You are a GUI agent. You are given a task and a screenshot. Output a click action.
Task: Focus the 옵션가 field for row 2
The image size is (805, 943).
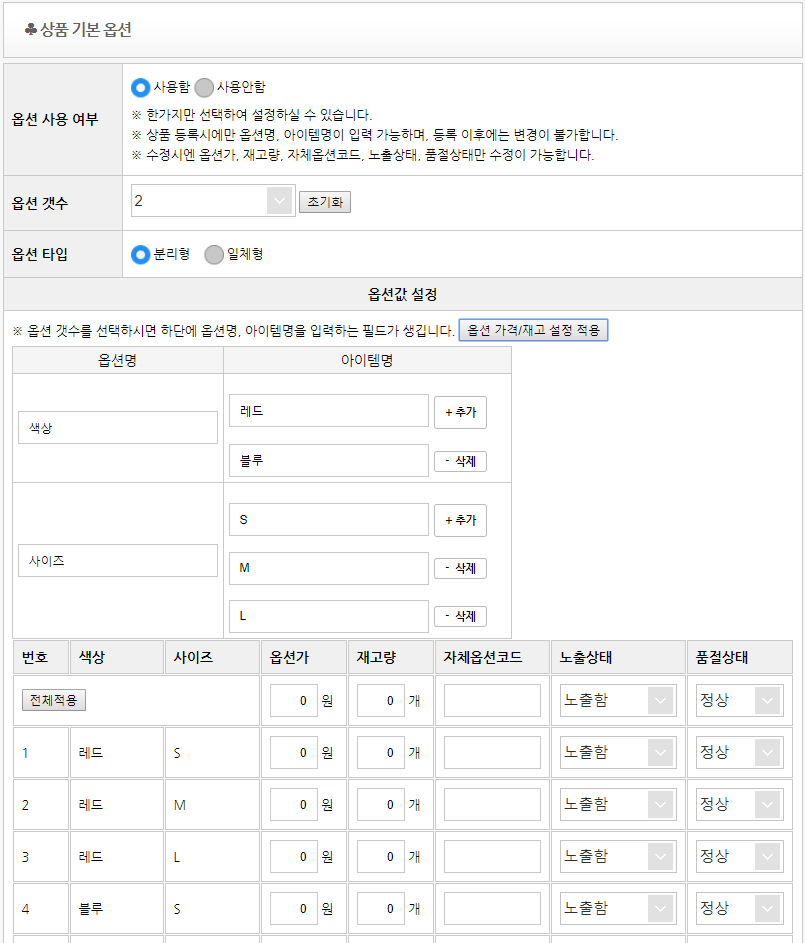click(x=294, y=804)
